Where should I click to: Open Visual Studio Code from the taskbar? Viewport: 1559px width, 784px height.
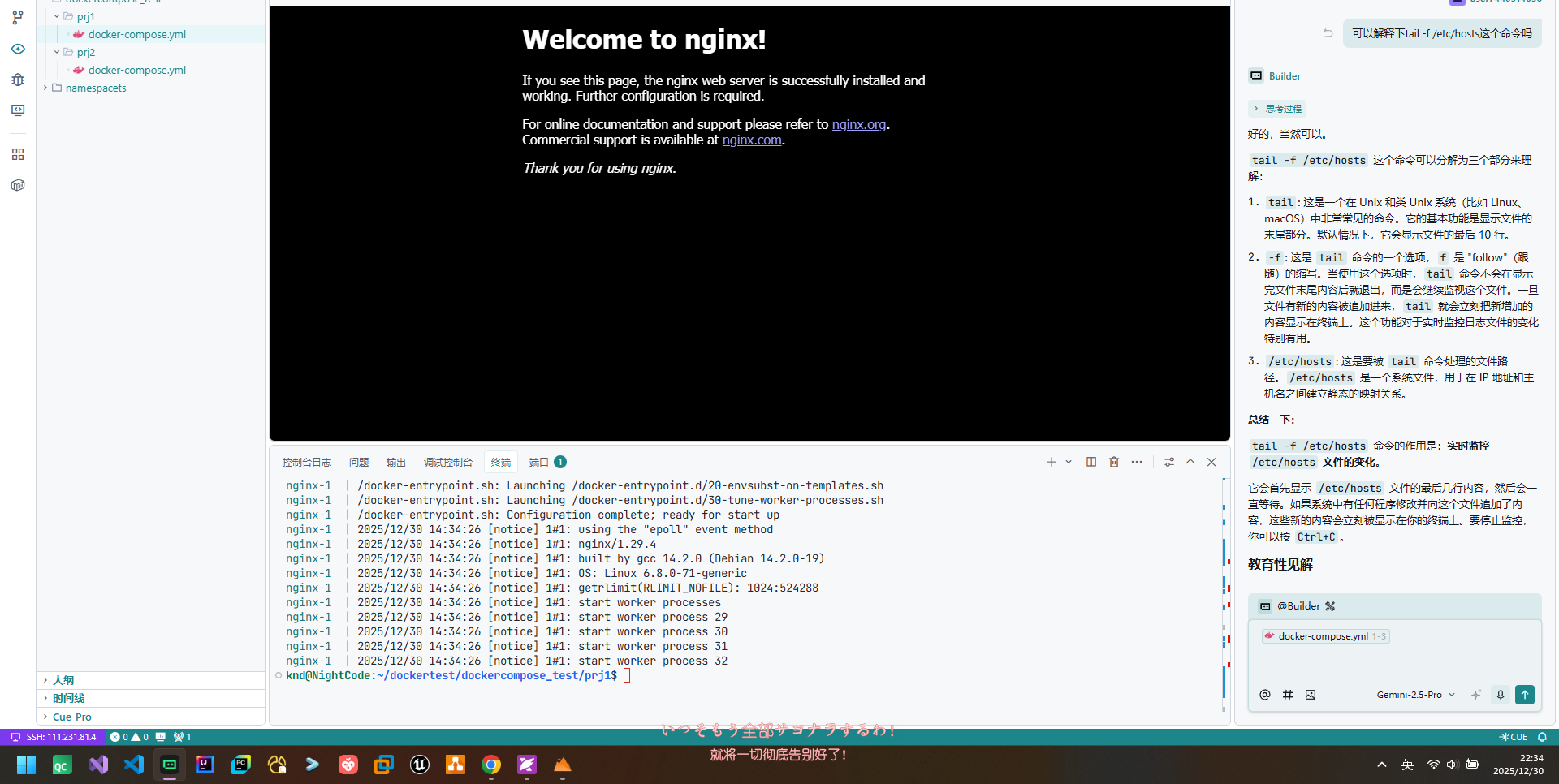point(134,765)
